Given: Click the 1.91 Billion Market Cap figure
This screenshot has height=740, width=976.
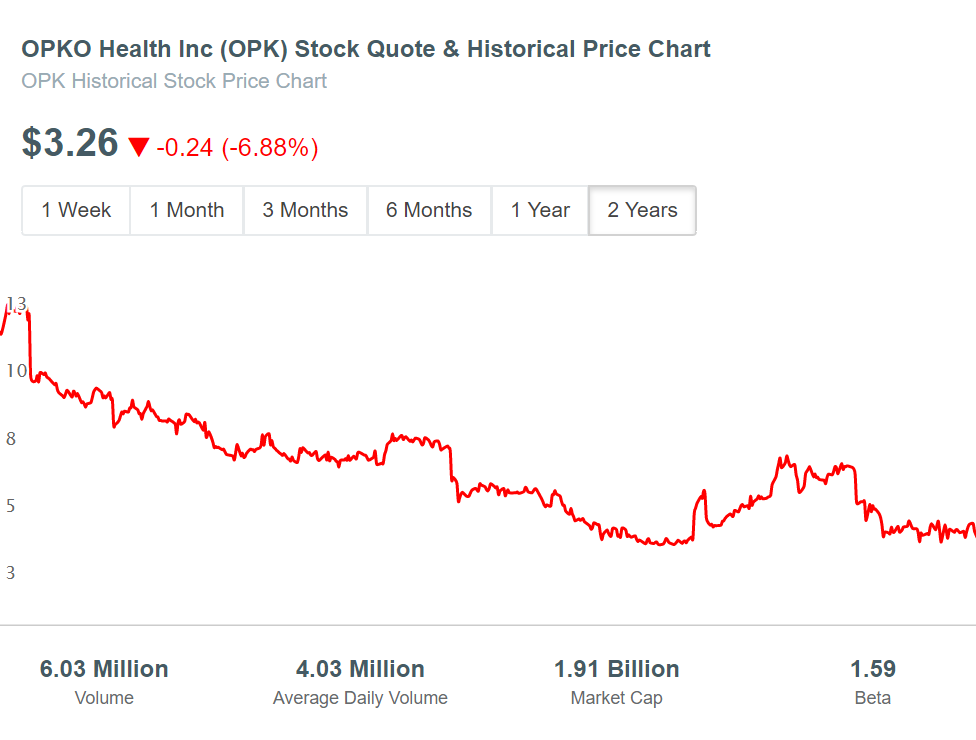Looking at the screenshot, I should point(617,682).
